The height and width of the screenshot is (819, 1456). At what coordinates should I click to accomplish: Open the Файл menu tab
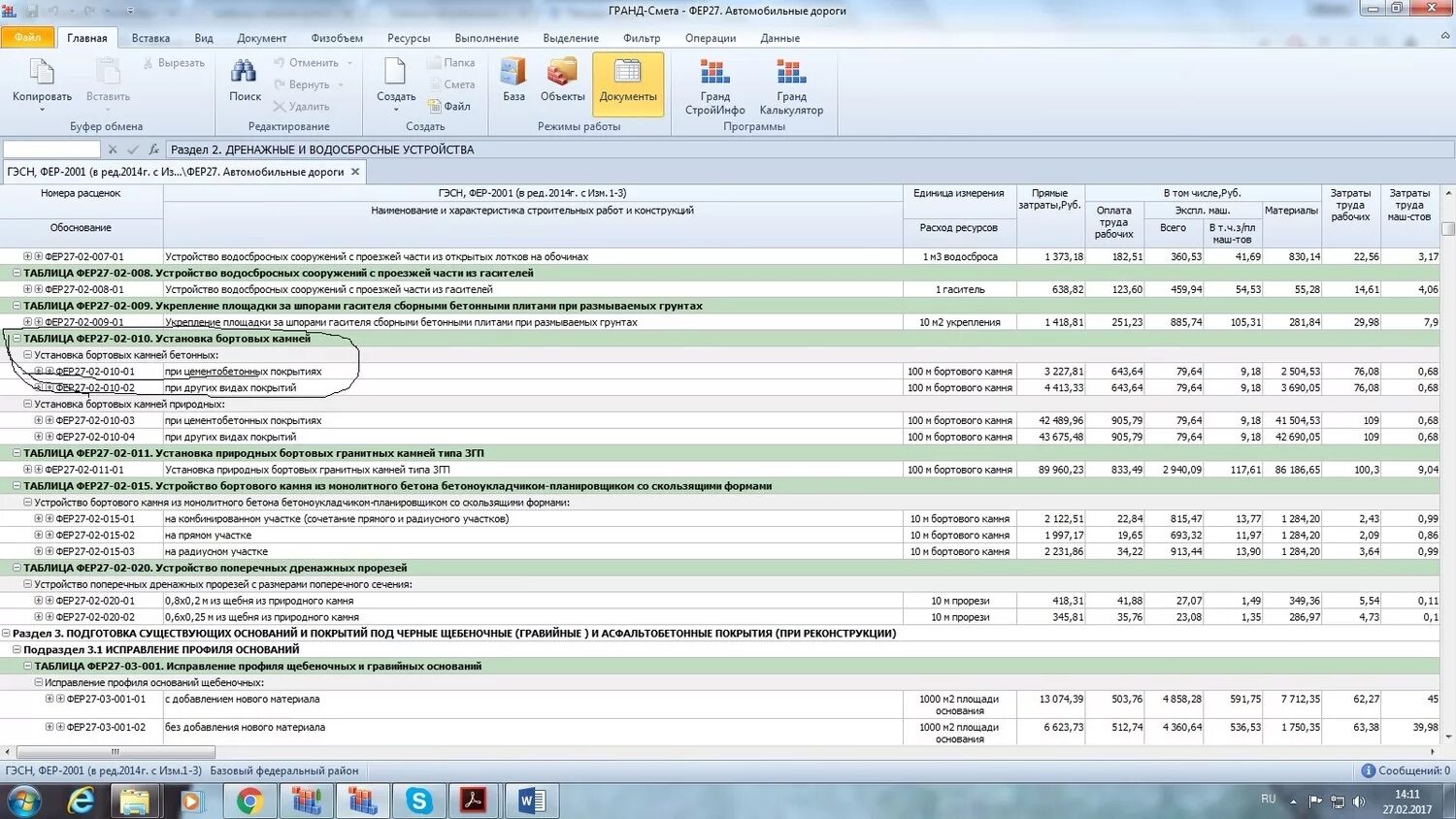click(x=27, y=38)
